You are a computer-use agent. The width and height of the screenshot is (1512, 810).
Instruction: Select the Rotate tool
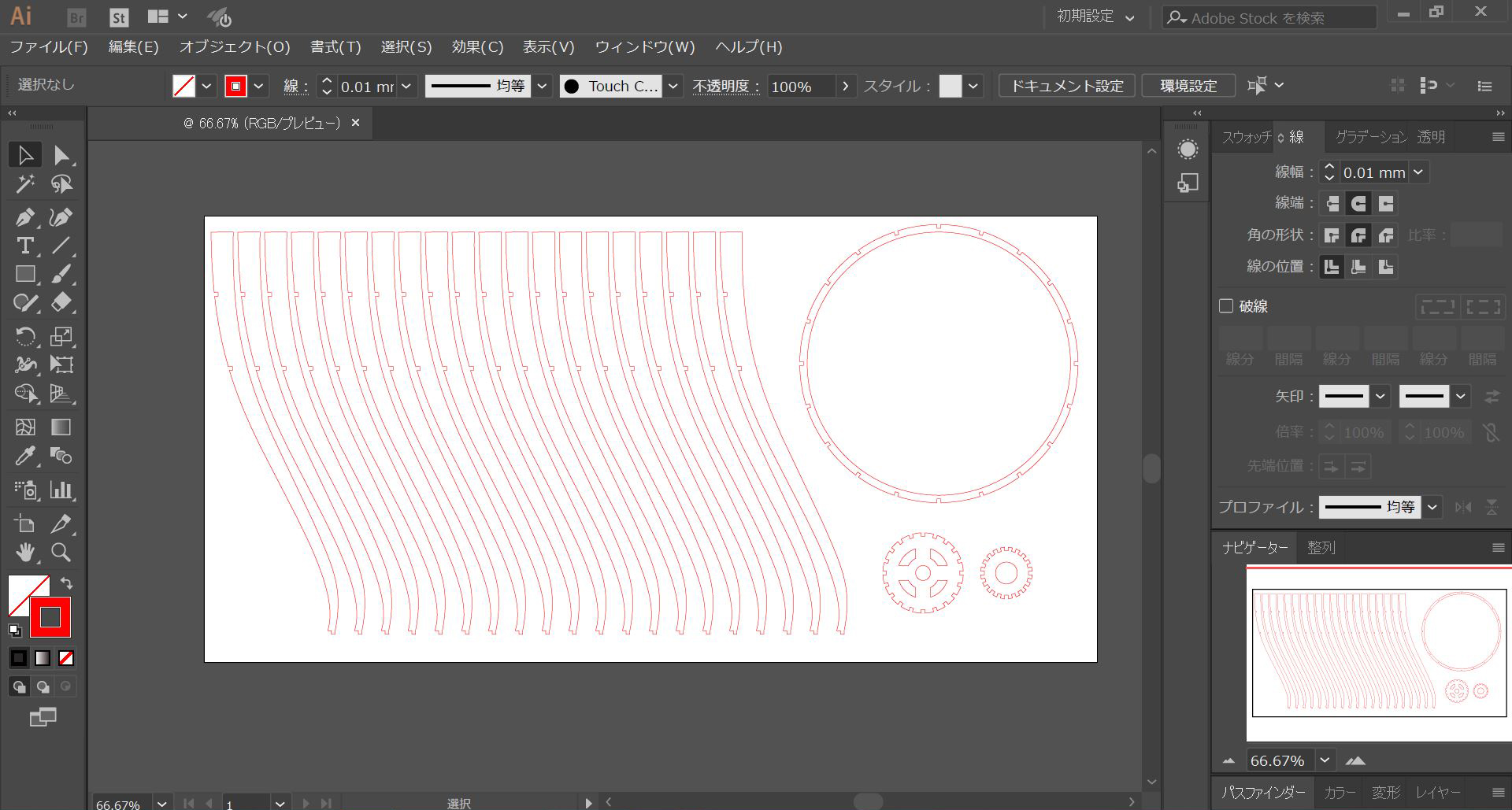click(25, 336)
